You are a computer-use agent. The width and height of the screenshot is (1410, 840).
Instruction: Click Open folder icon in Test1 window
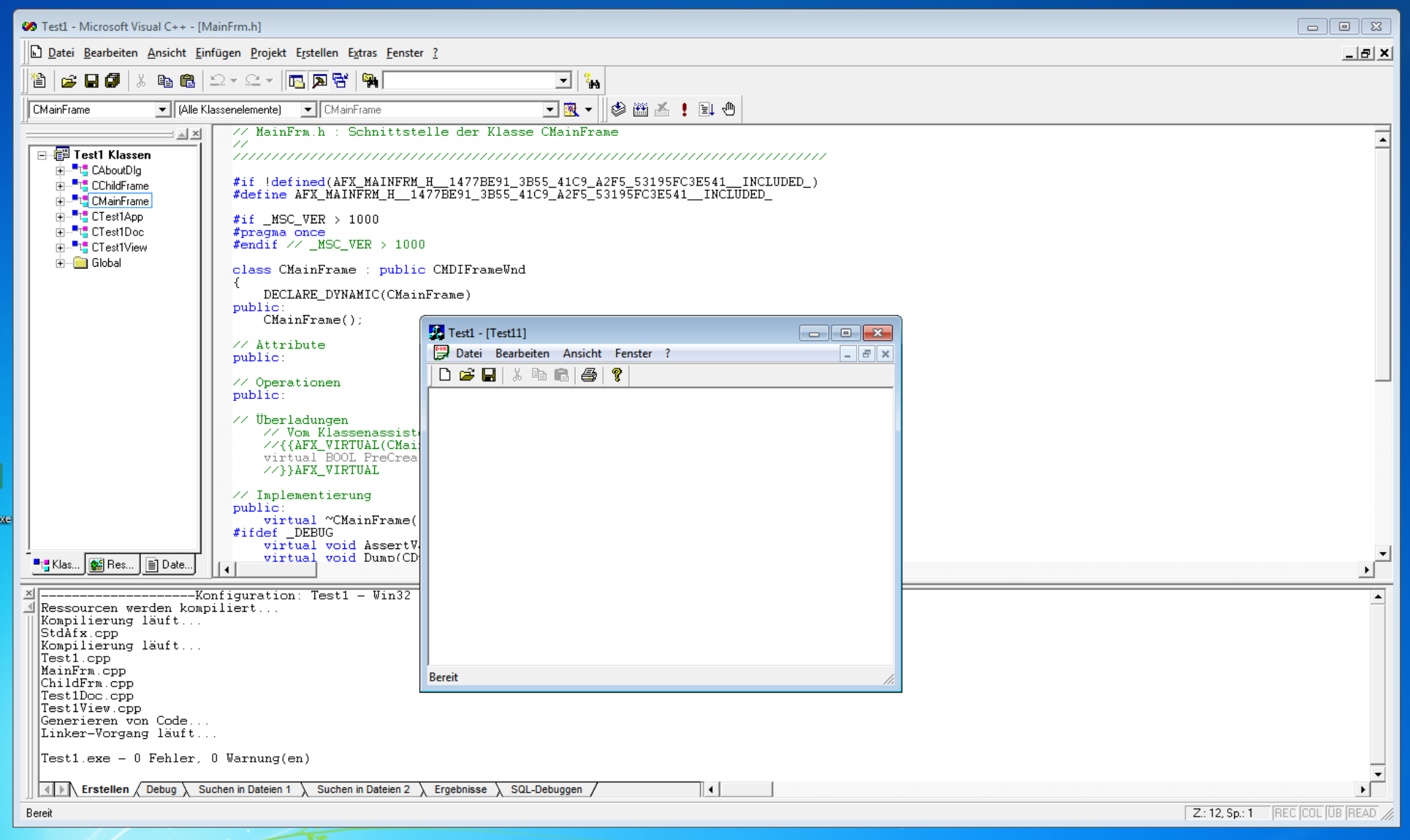(x=467, y=375)
